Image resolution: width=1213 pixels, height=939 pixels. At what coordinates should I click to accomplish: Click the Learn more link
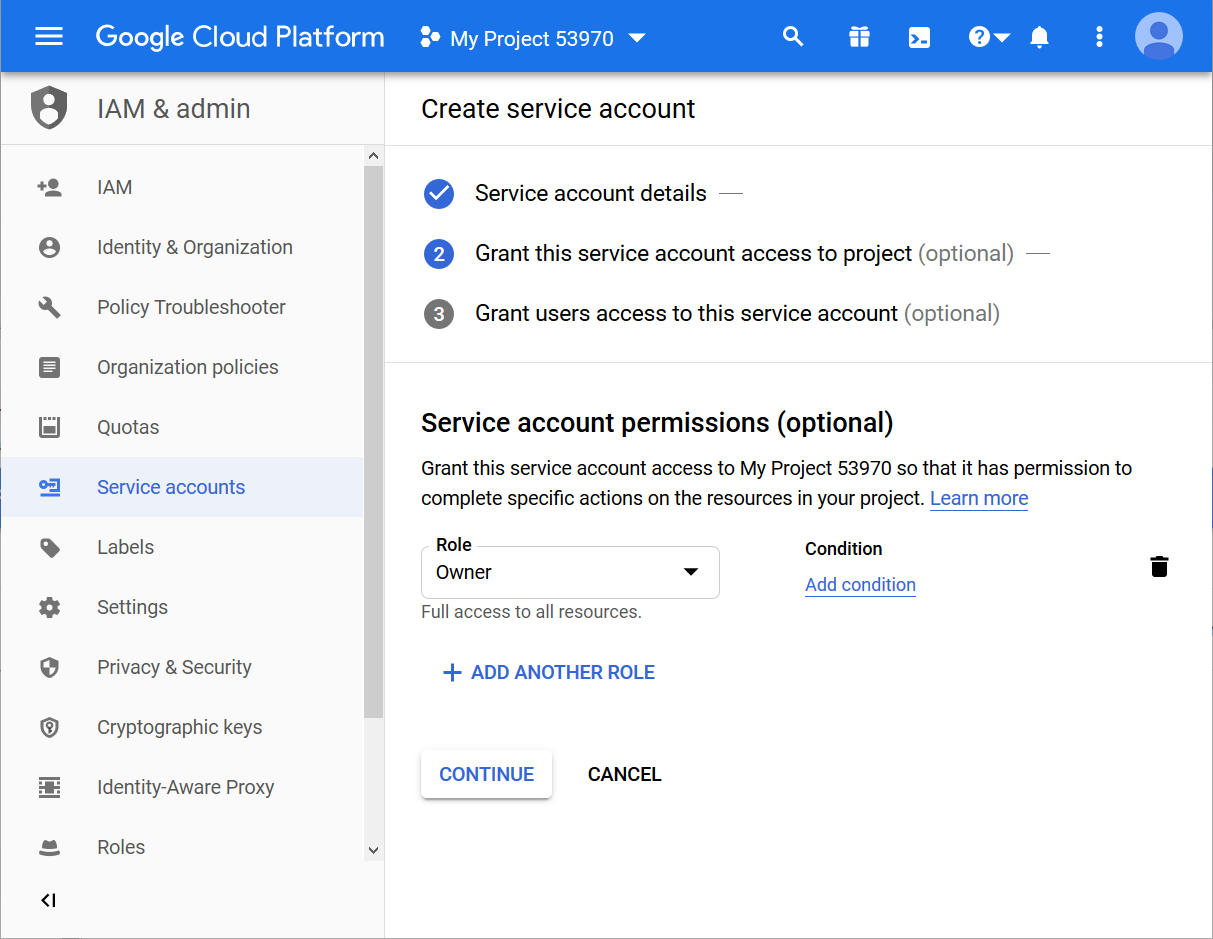tap(979, 498)
